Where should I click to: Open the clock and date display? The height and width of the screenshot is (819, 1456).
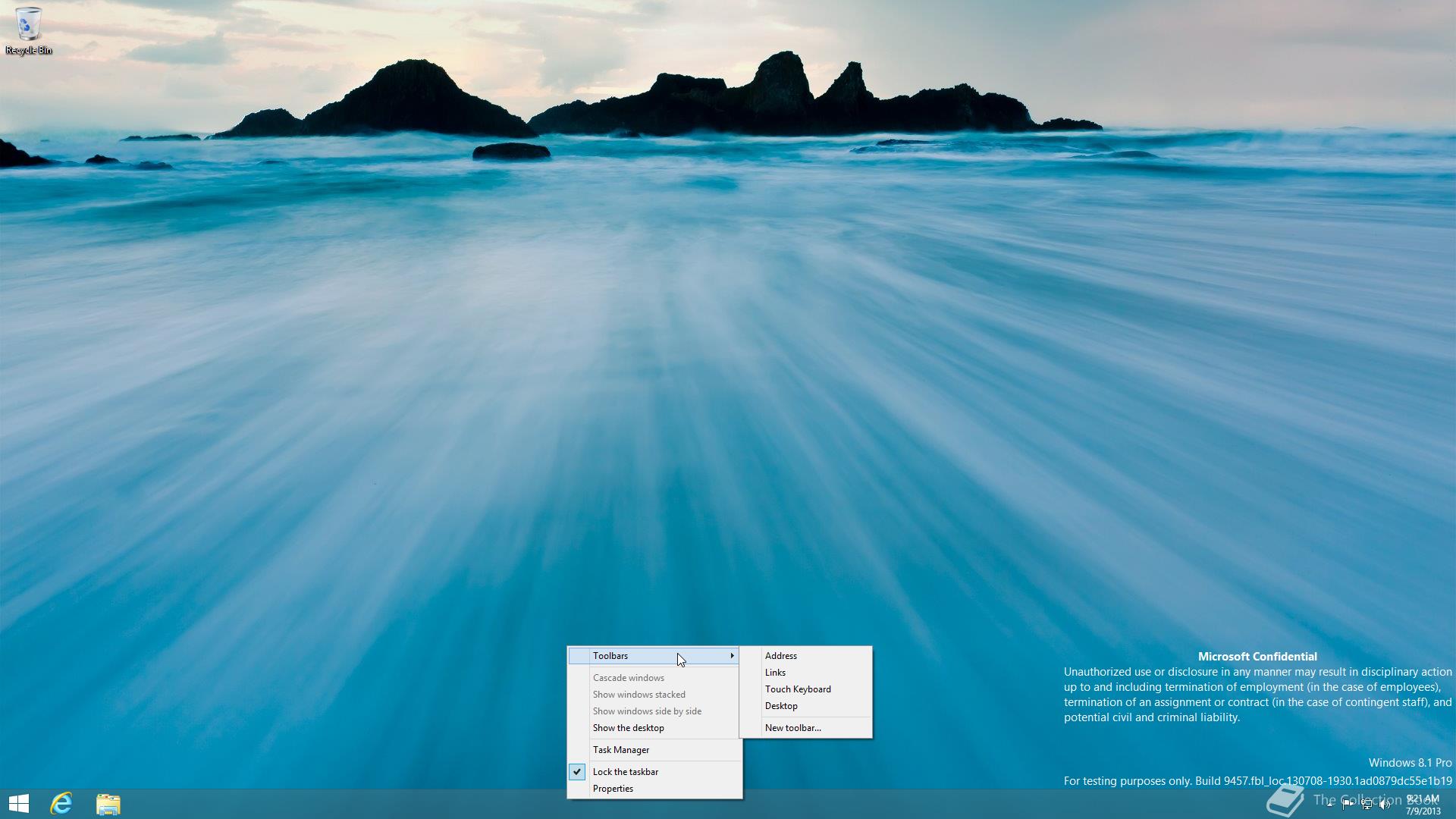1423,805
